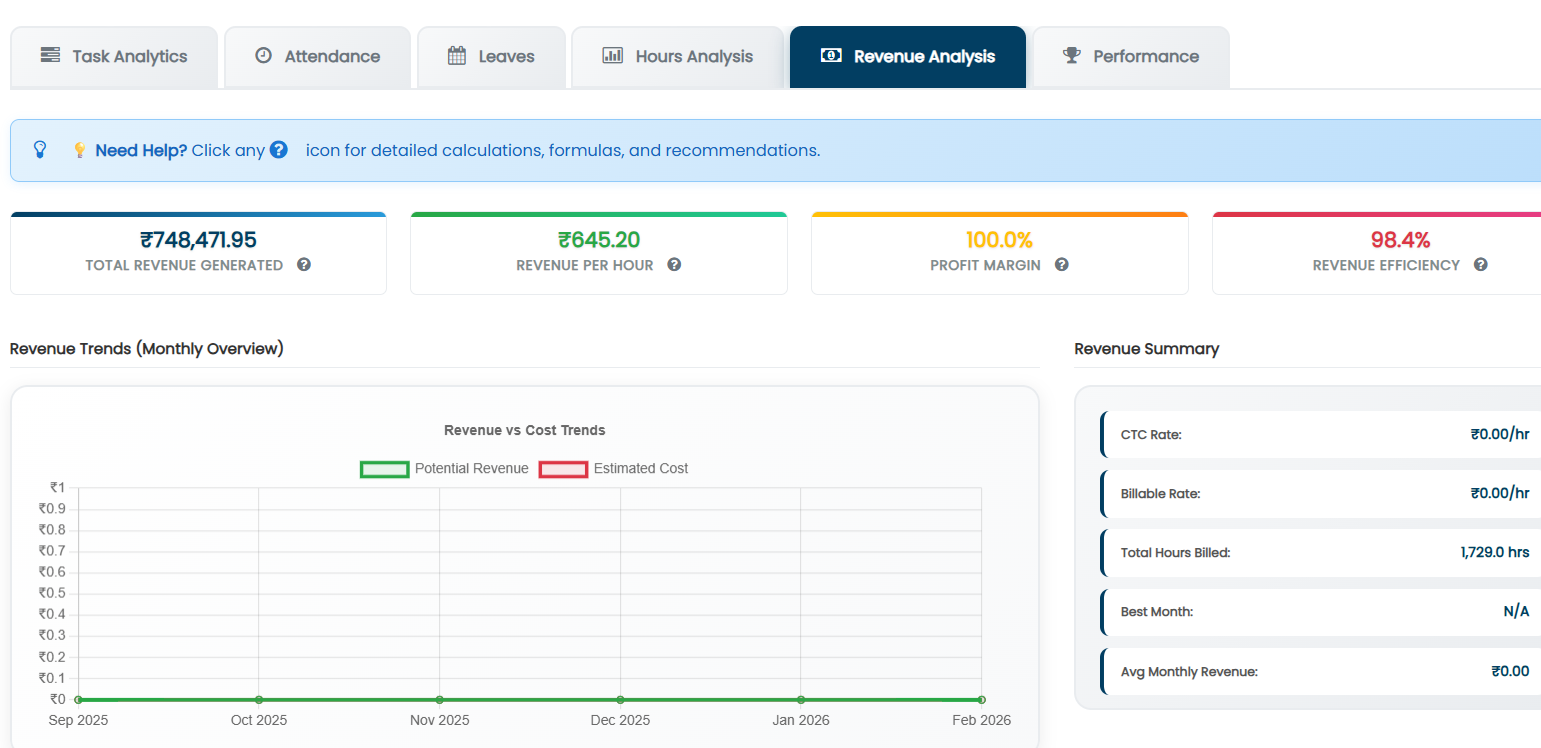Click the Best Month summary row
The width and height of the screenshot is (1541, 748).
tap(1320, 611)
